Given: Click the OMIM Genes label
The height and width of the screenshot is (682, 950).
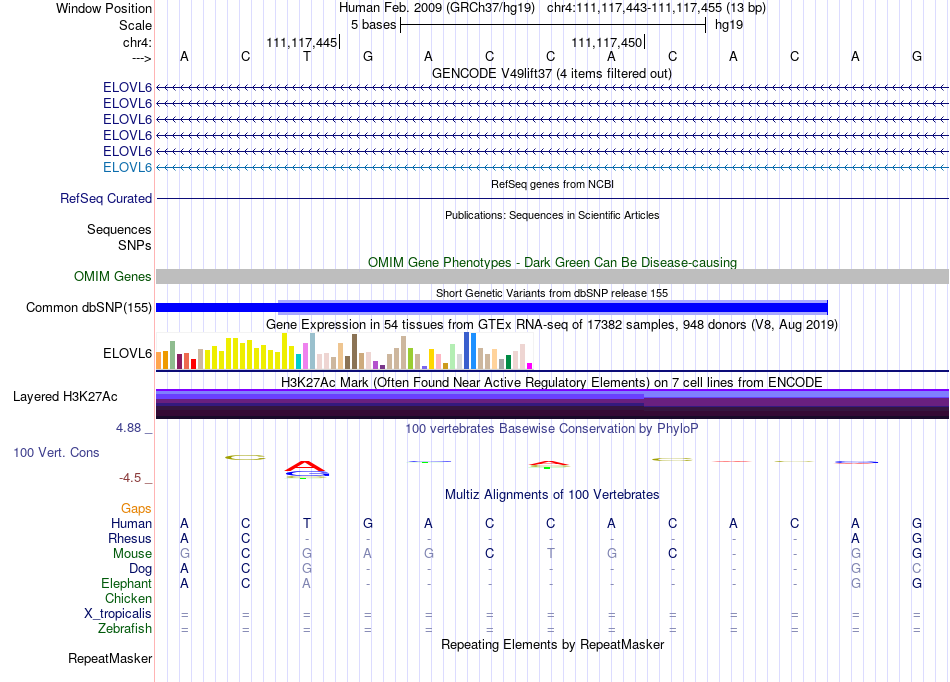Looking at the screenshot, I should click(113, 277).
